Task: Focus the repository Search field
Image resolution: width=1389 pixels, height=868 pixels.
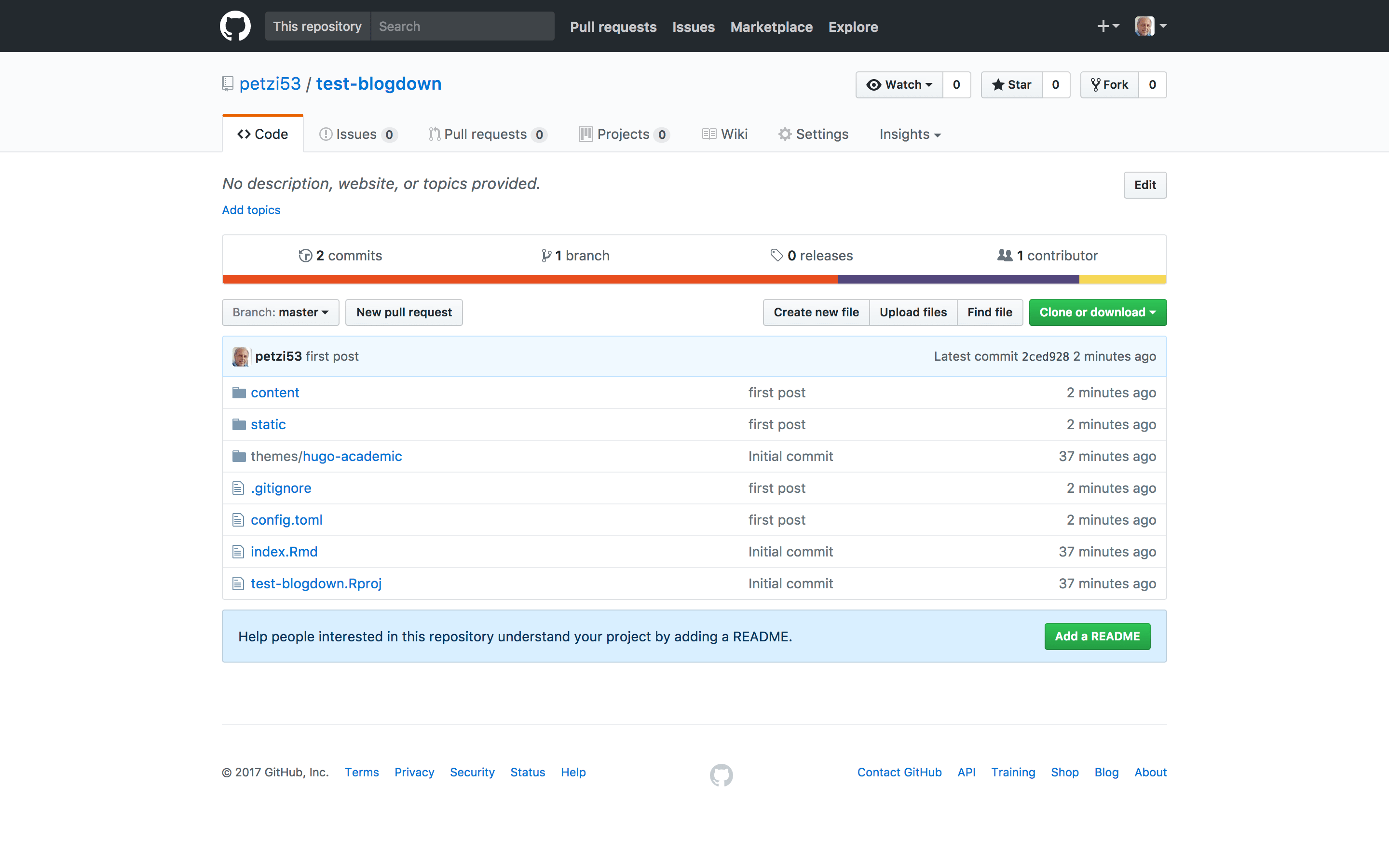Action: pos(462,27)
